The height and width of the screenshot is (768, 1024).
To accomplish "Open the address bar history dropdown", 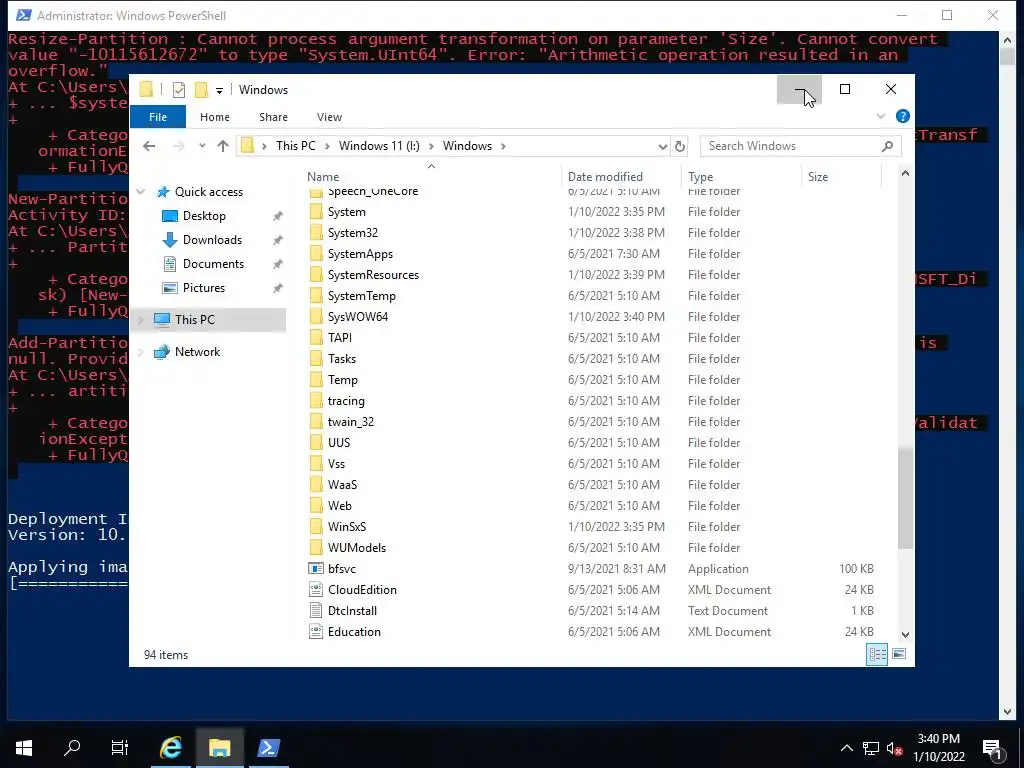I will (662, 146).
